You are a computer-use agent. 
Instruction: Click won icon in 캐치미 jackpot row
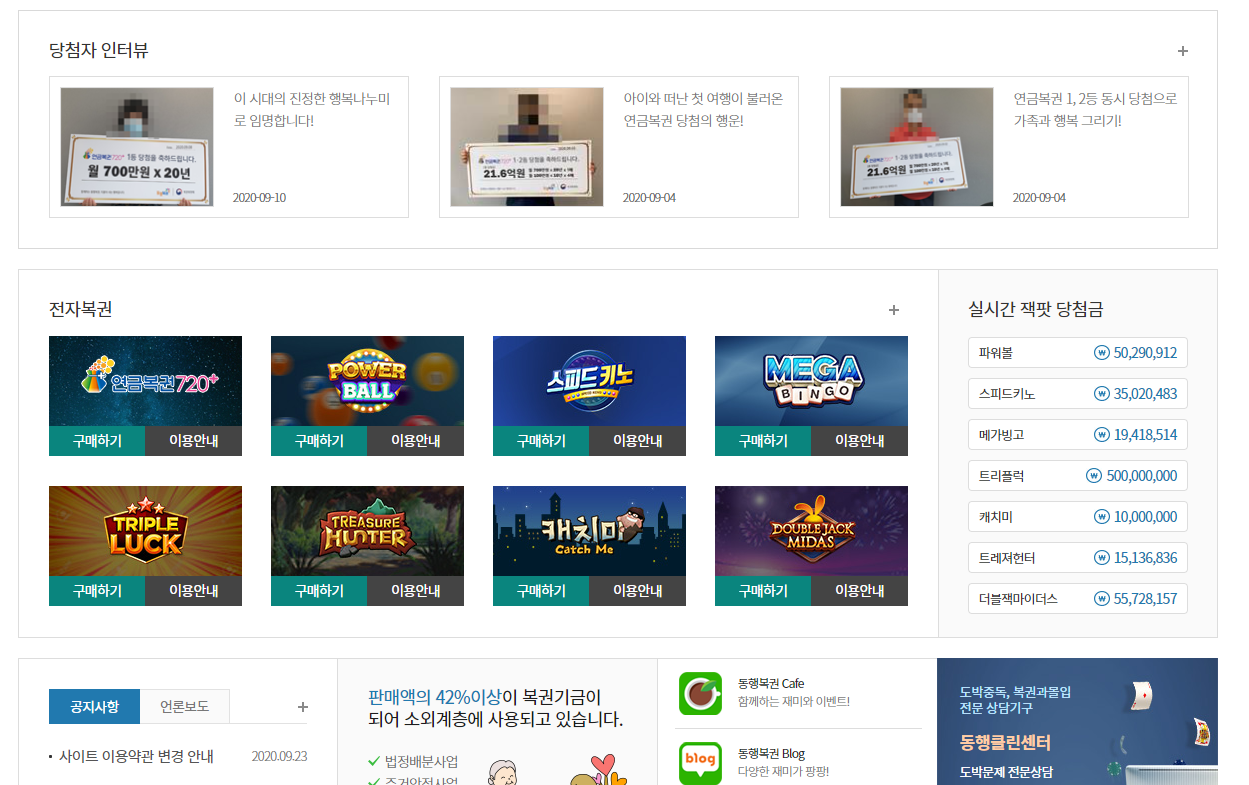pyautogui.click(x=1102, y=517)
